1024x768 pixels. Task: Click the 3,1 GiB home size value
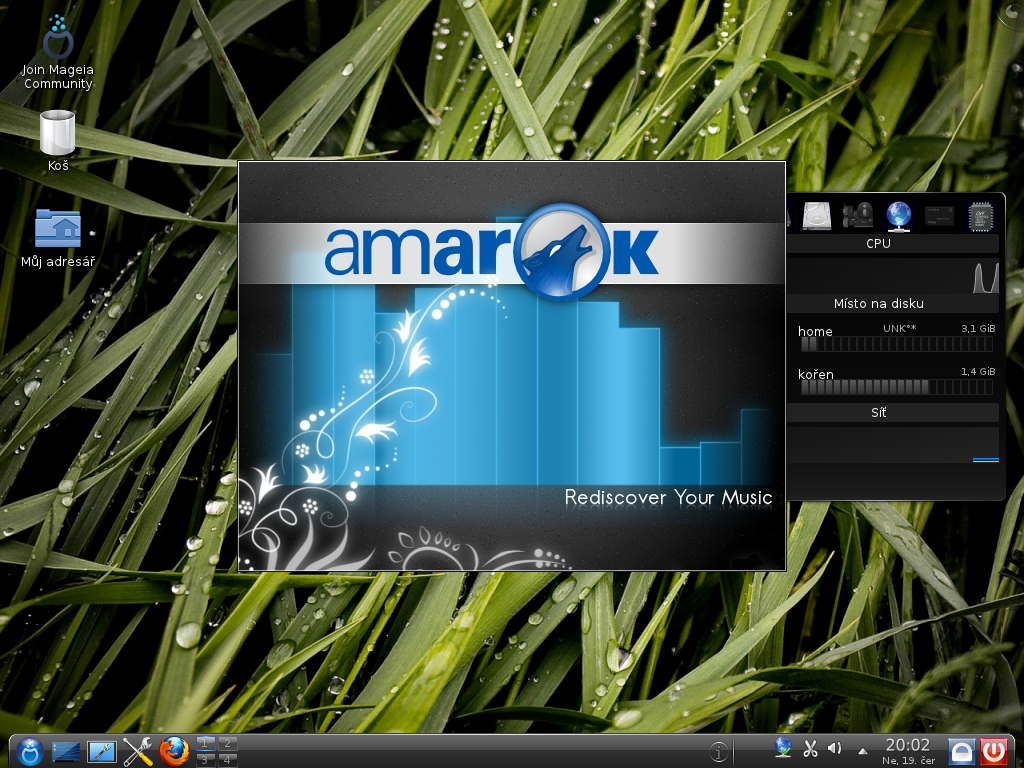[978, 328]
